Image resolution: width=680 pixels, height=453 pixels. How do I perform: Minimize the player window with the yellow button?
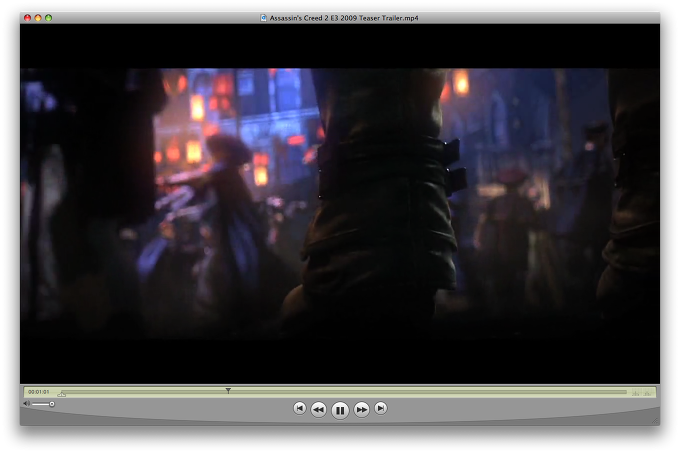[x=38, y=18]
